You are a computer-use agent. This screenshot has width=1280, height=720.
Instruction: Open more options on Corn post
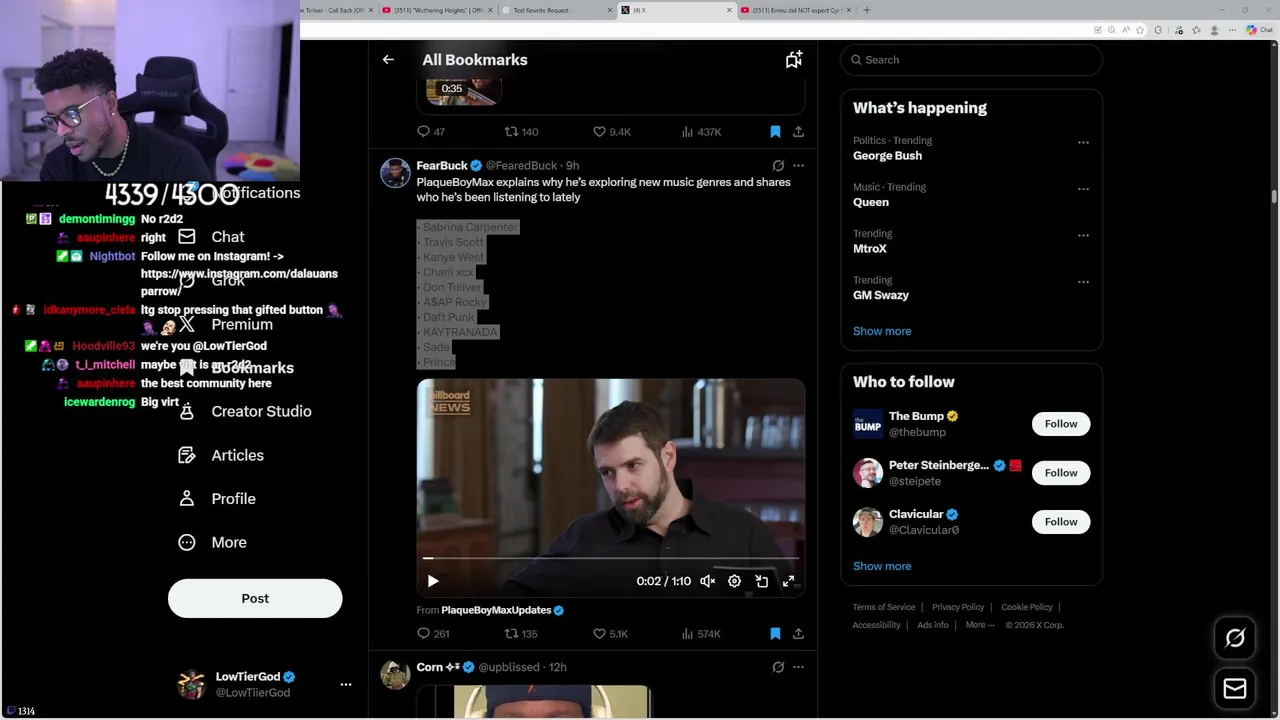pyautogui.click(x=798, y=667)
